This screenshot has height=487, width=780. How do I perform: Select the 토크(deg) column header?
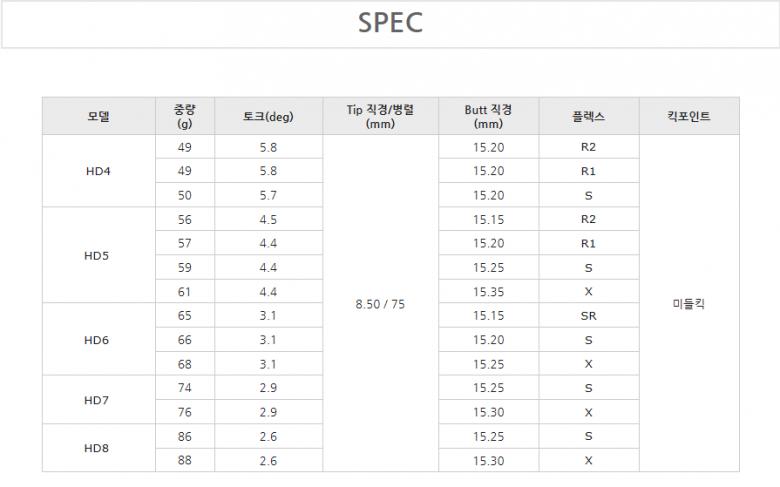pyautogui.click(x=267, y=116)
